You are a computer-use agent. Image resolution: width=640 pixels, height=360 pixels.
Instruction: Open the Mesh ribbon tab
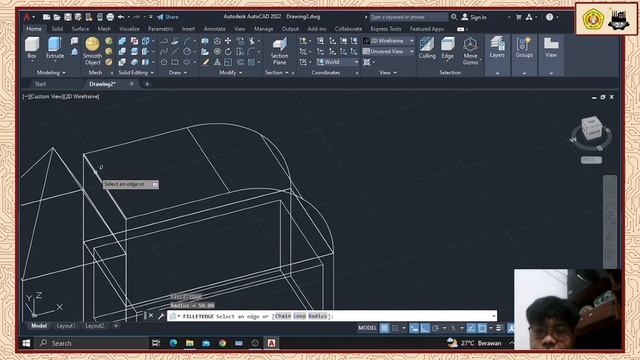(104, 29)
